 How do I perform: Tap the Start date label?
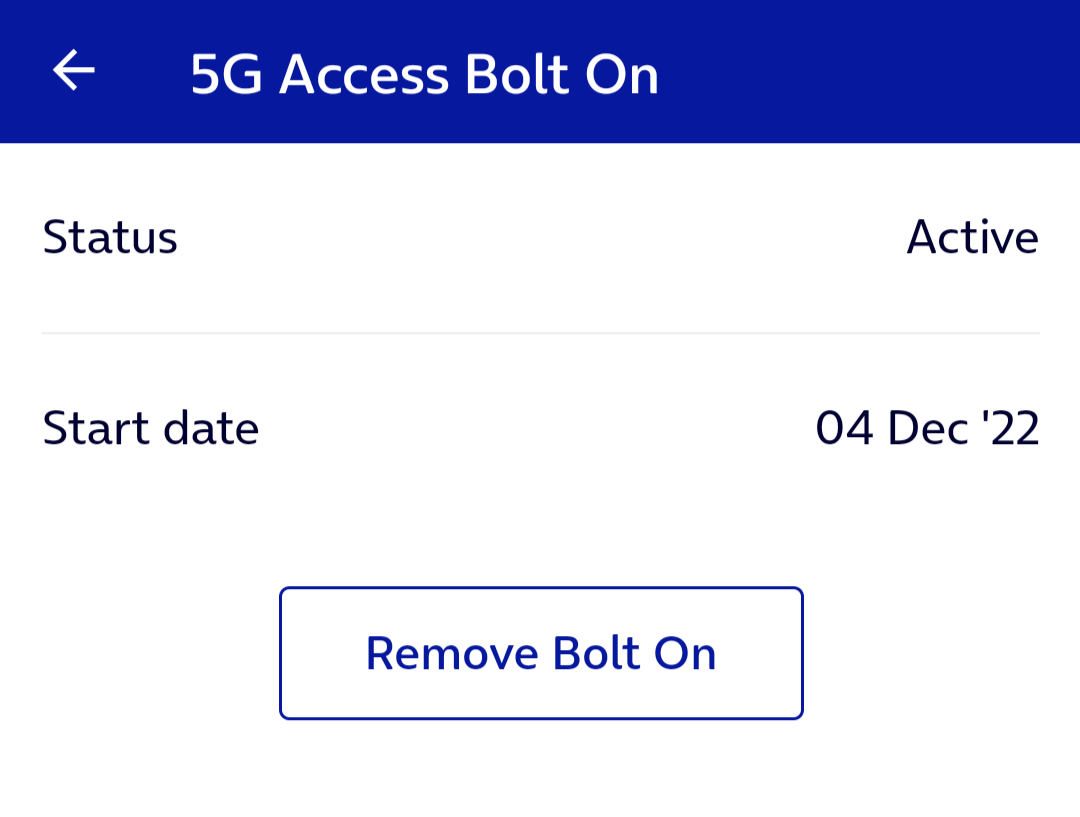coord(150,427)
